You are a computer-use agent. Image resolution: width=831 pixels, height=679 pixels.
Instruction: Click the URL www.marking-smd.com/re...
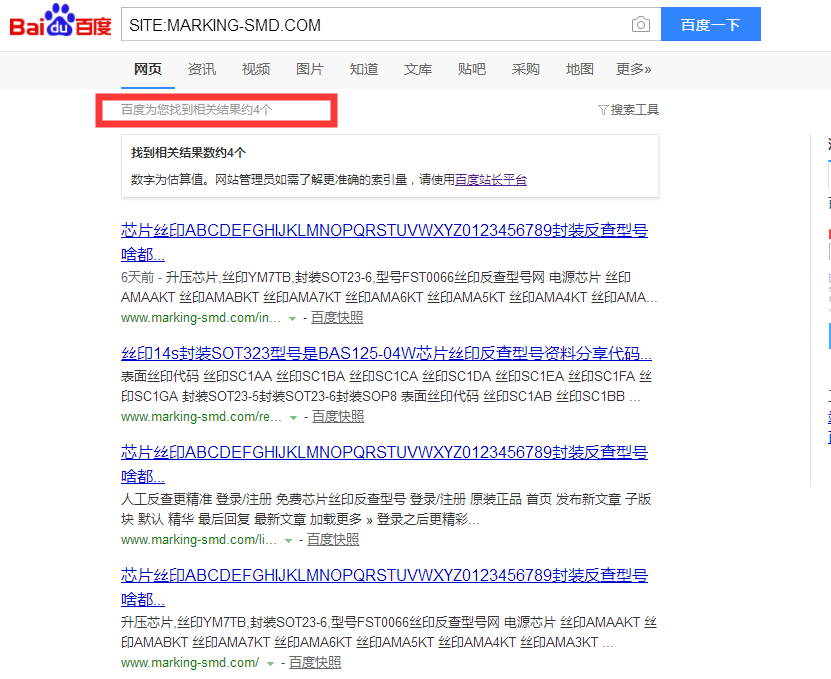point(201,417)
